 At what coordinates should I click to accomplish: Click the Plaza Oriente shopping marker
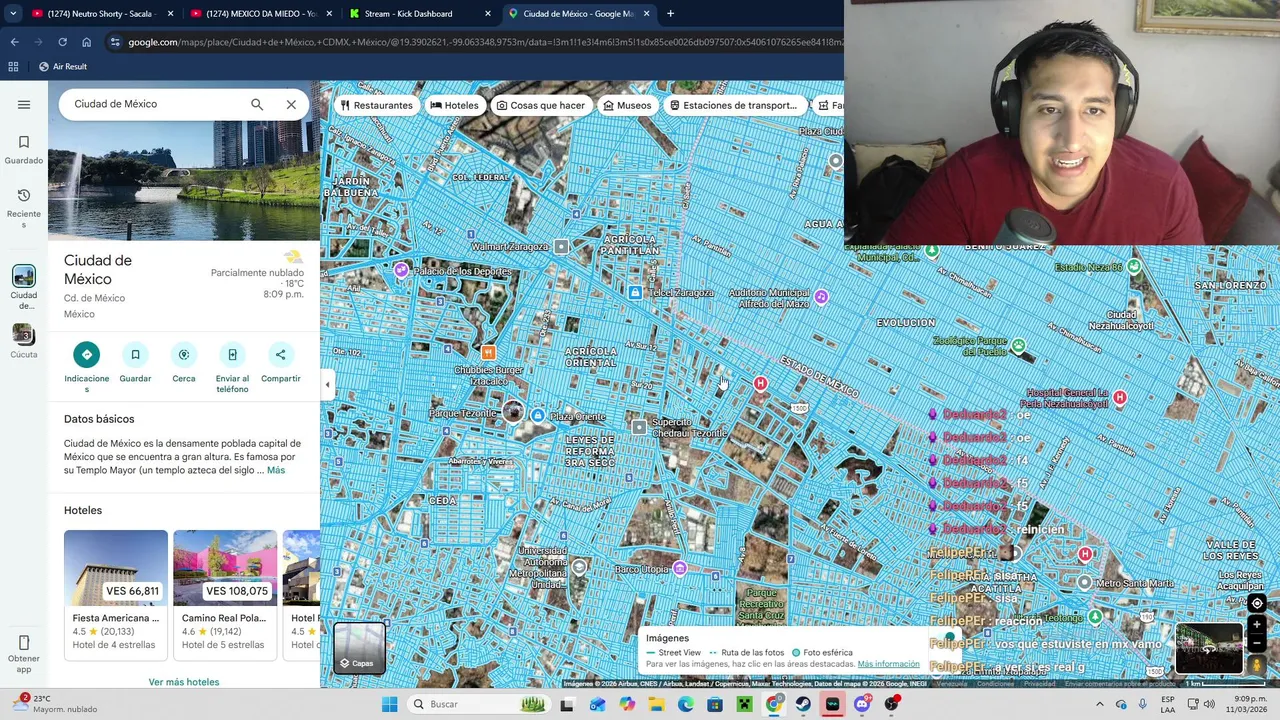pyautogui.click(x=538, y=415)
